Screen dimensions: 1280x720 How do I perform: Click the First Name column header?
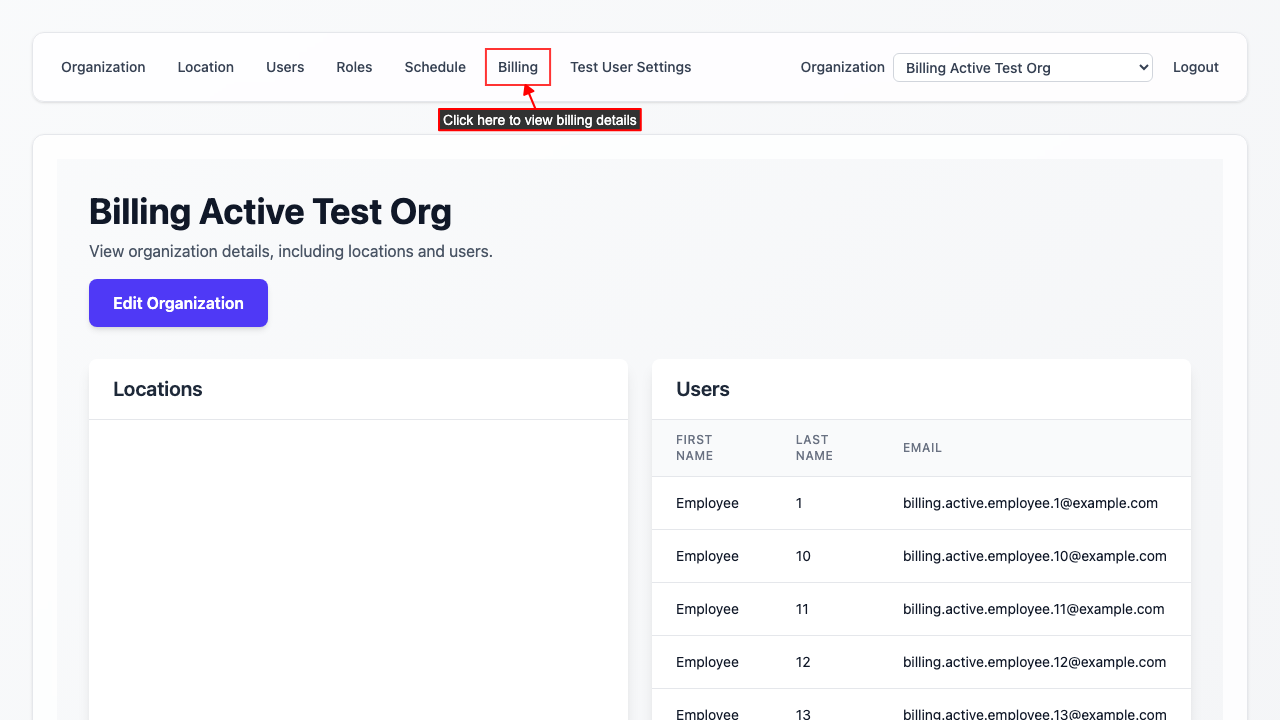click(x=694, y=447)
